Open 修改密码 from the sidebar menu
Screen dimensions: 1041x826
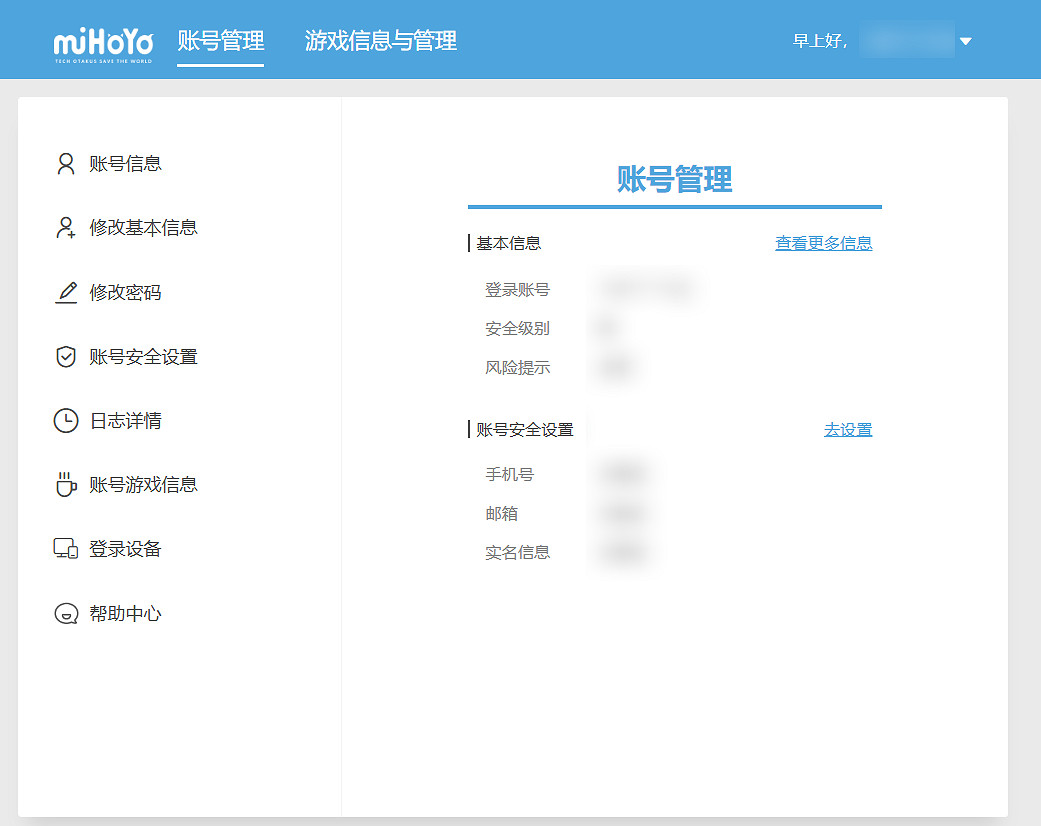pyautogui.click(x=126, y=293)
